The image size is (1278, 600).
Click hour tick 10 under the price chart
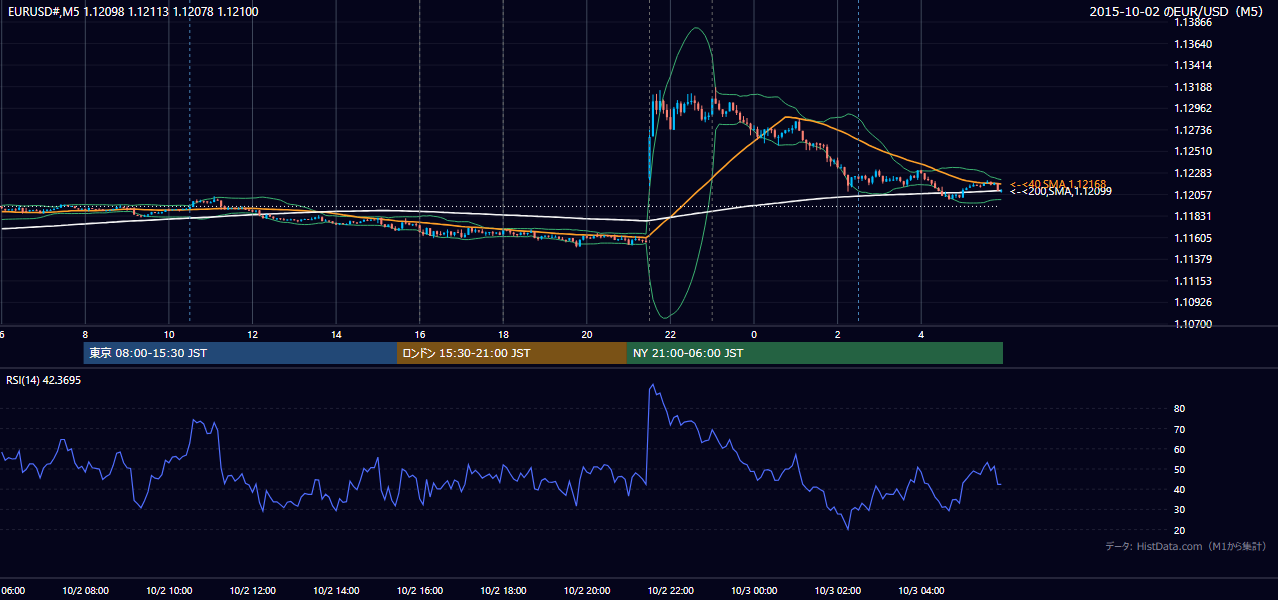tap(169, 334)
